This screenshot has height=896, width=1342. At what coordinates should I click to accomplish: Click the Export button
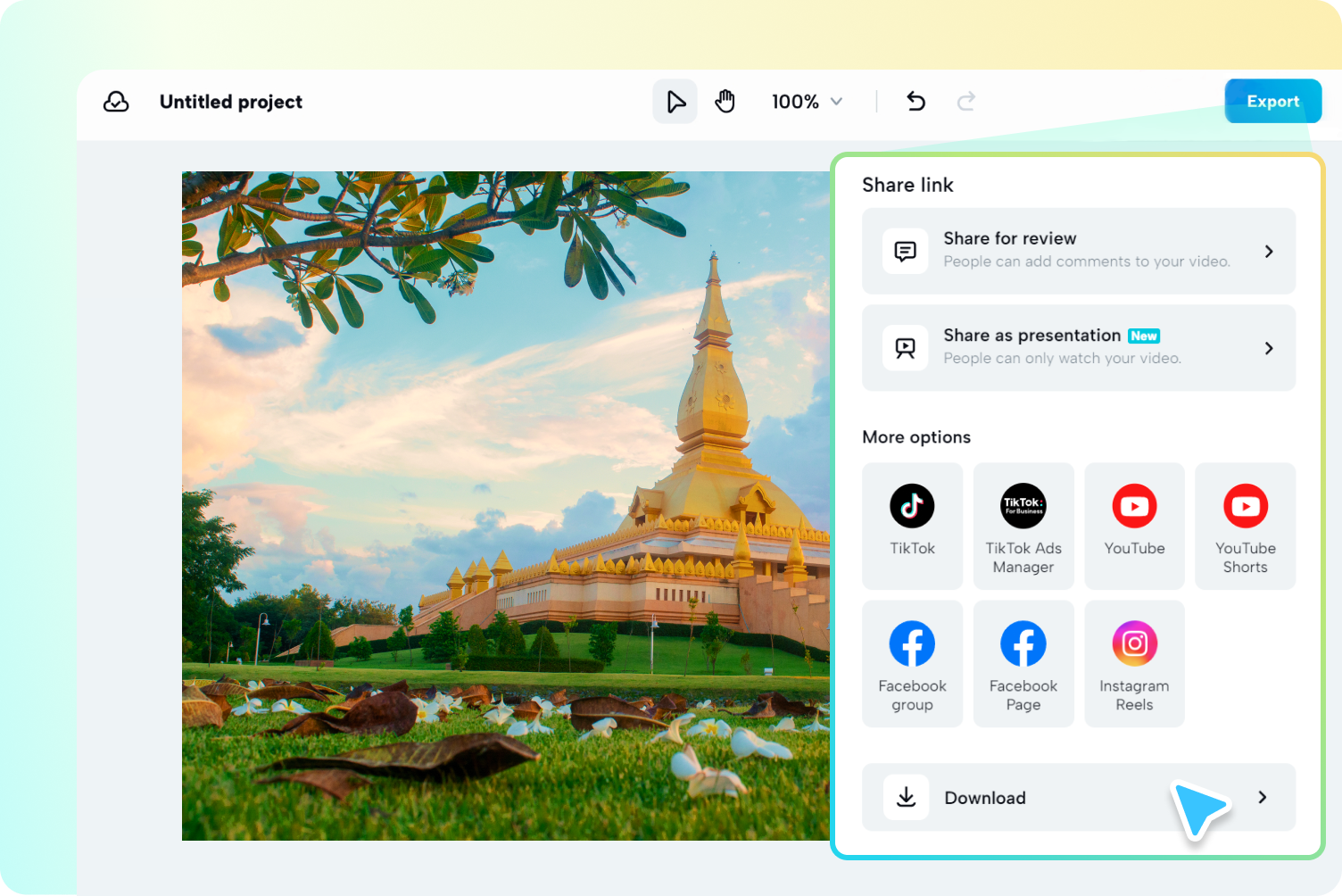(1272, 101)
